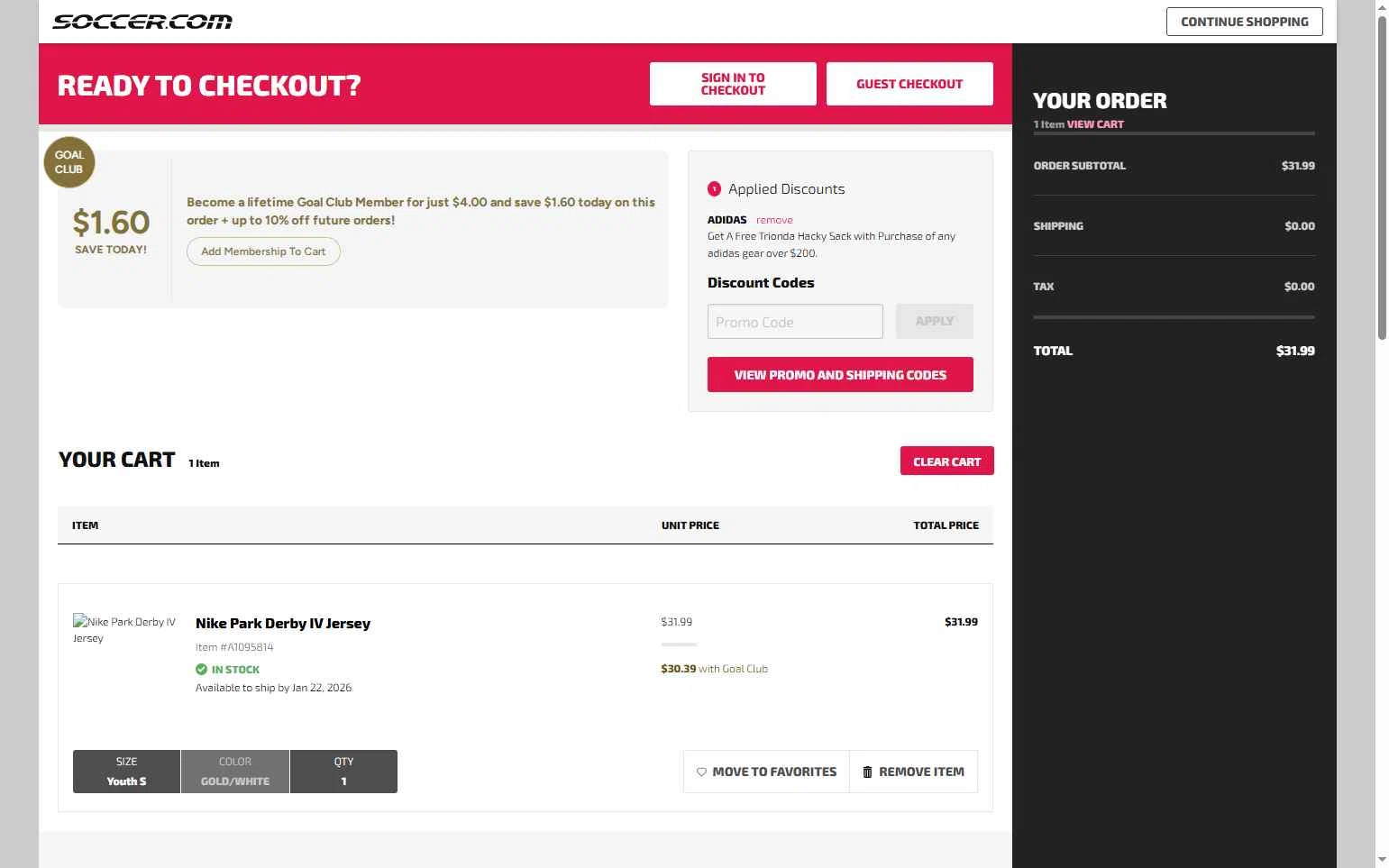Click the free Trionda Hacky Sack discount description
Image resolution: width=1389 pixels, height=868 pixels.
pyautogui.click(x=831, y=244)
